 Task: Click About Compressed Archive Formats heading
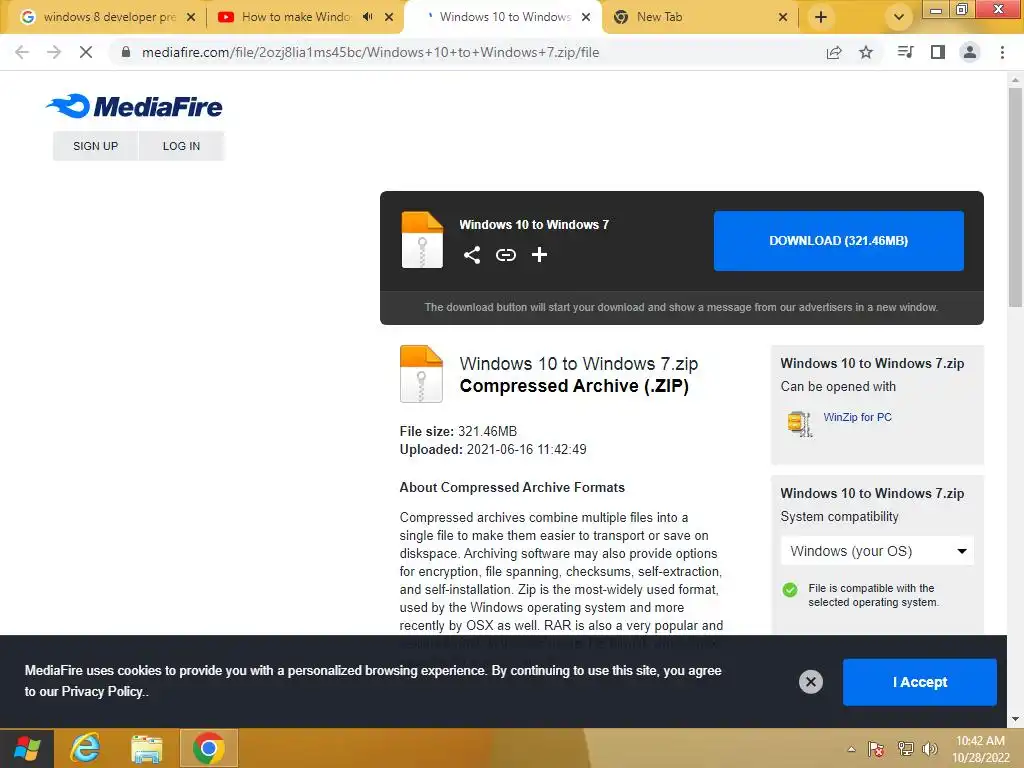512,487
